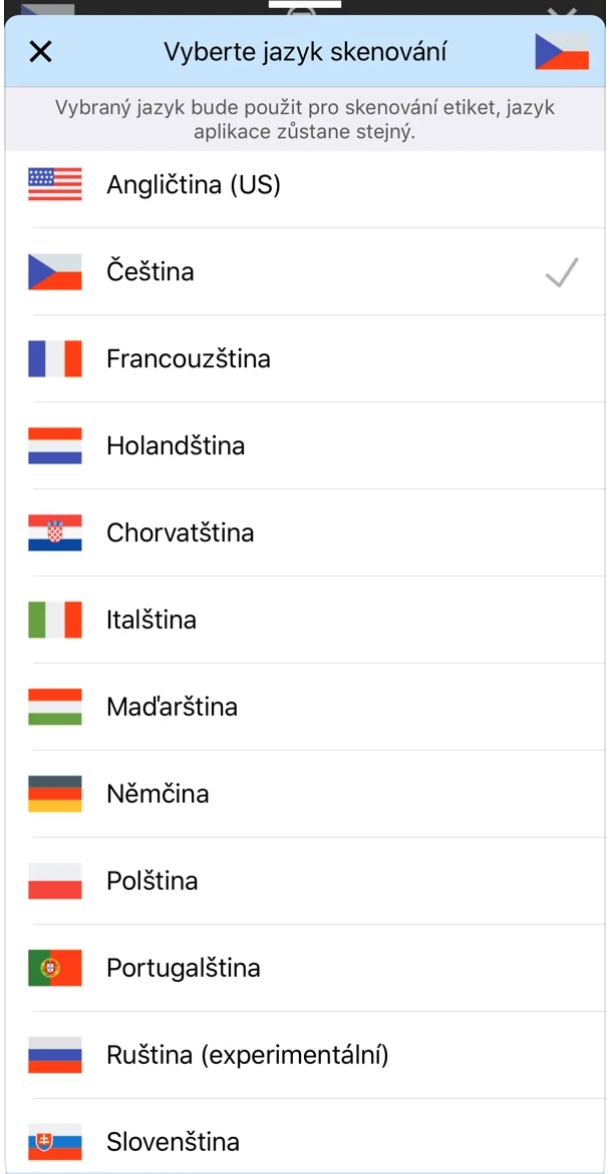Click the Dutch flag icon
Image resolution: width=610 pixels, height=1174 pixels.
click(x=55, y=446)
